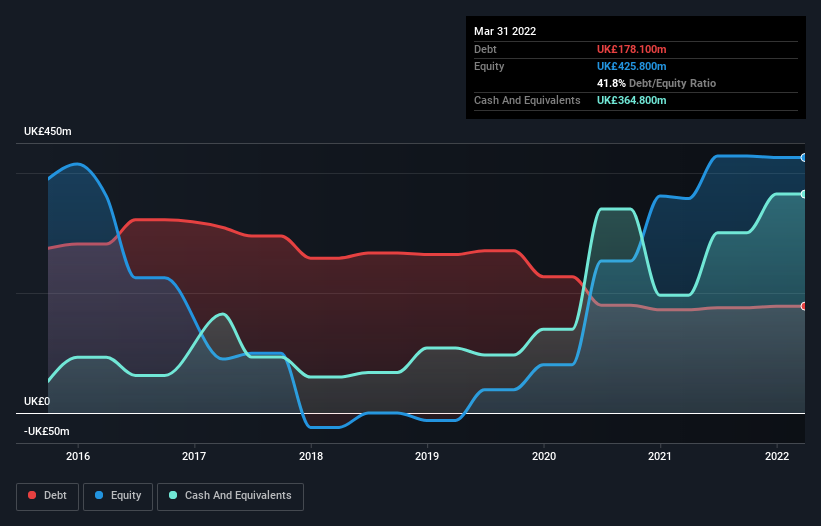This screenshot has width=821, height=526.
Task: Click the -UK£50m axis label
Action: tap(47, 431)
